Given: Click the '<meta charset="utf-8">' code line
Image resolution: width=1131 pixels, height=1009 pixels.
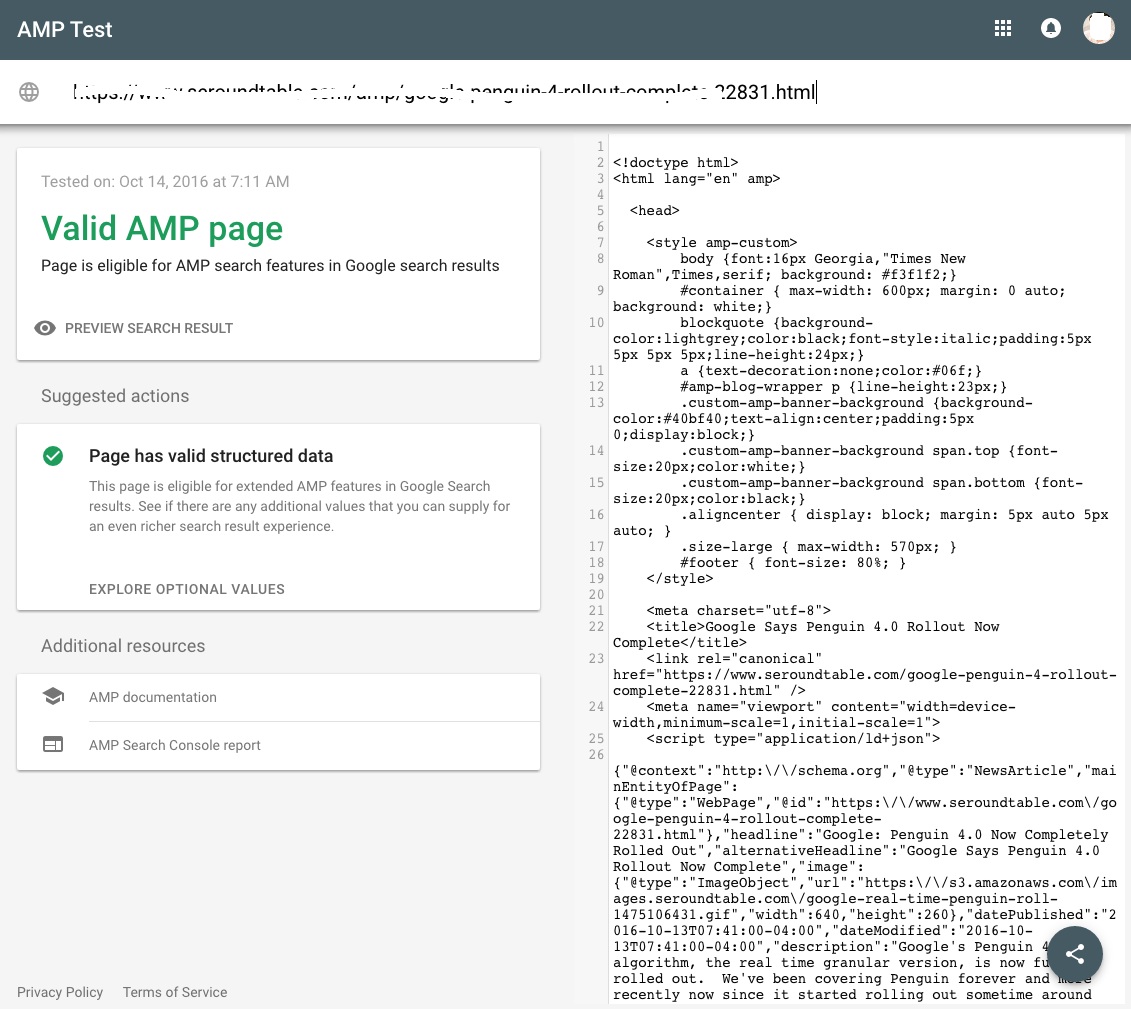Looking at the screenshot, I should [739, 611].
